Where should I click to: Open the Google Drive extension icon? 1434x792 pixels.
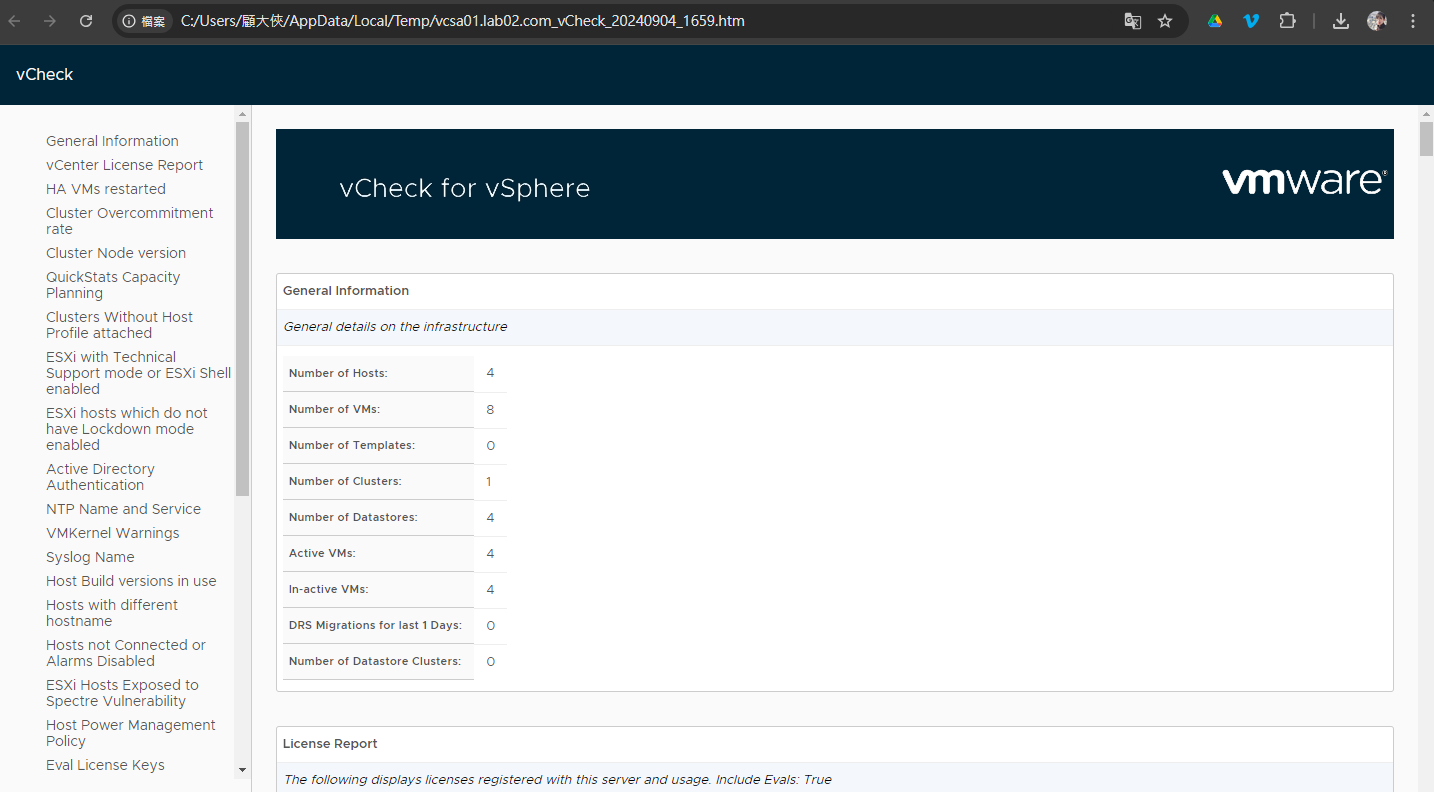pyautogui.click(x=1215, y=21)
